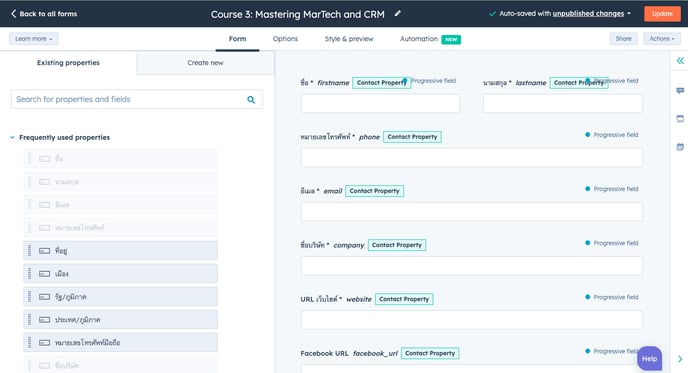Switch to the Form tab
Viewport: 688px width, 373px height.
237,39
